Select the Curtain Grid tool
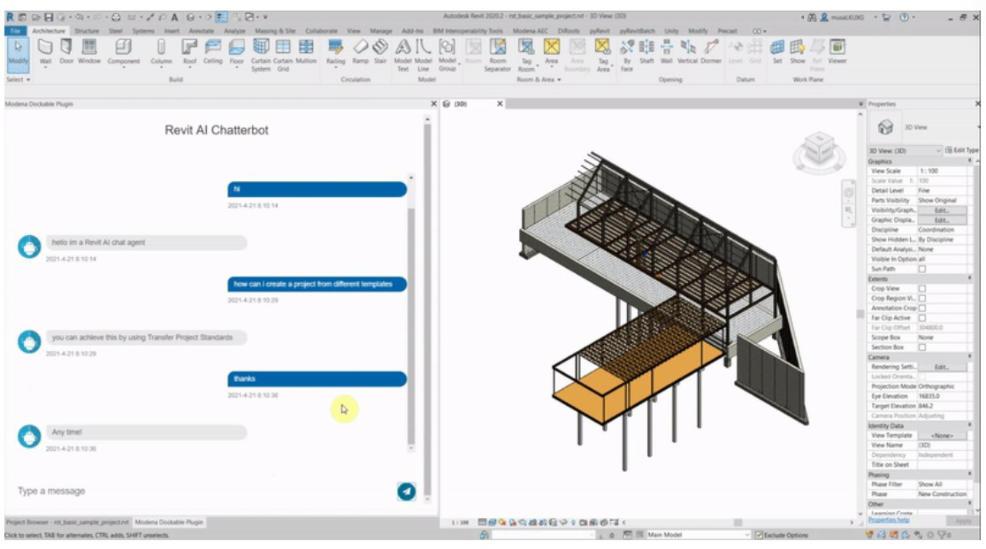Screen dimensions: 986x549 pyautogui.click(x=283, y=55)
